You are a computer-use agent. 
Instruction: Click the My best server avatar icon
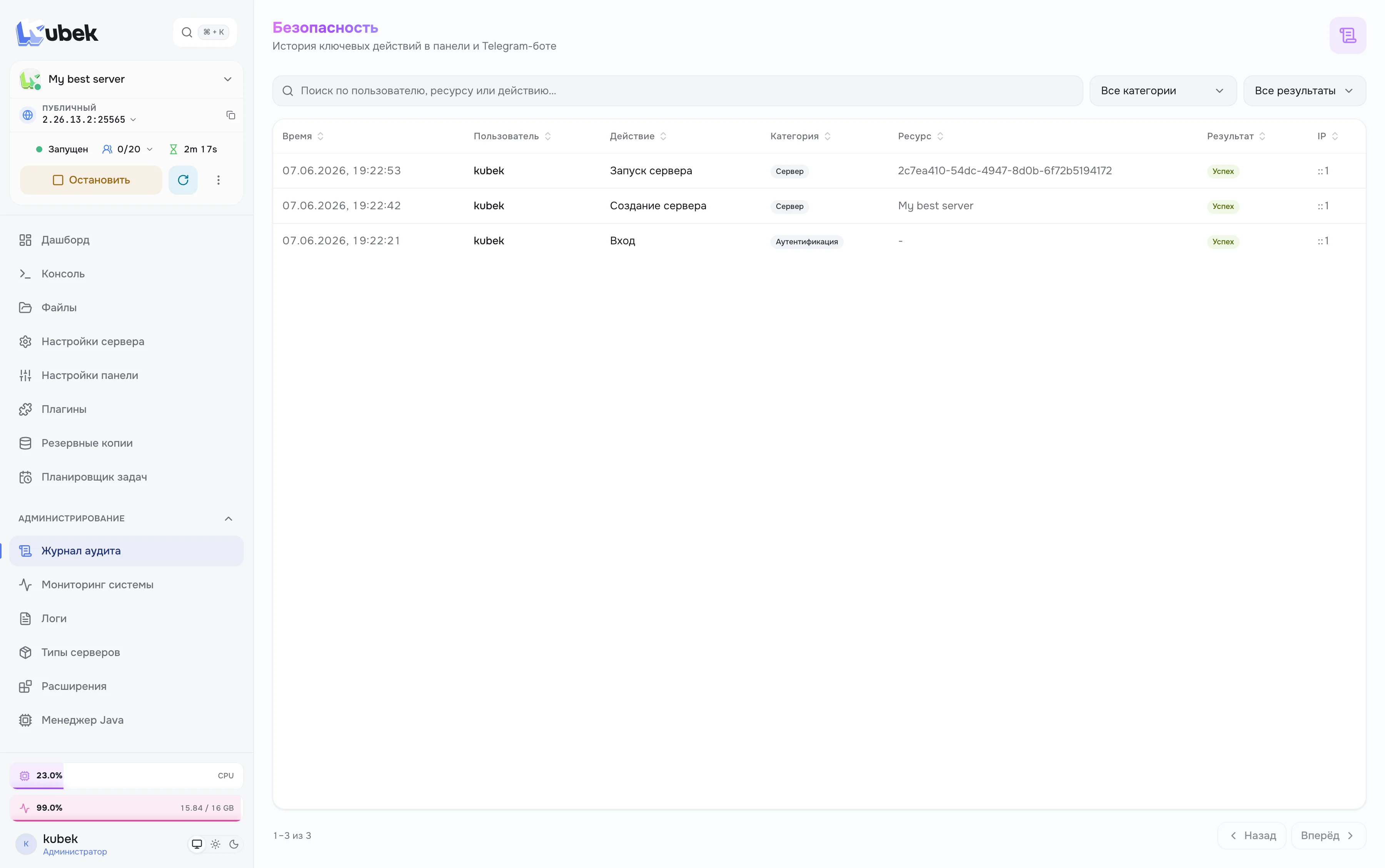coord(30,79)
